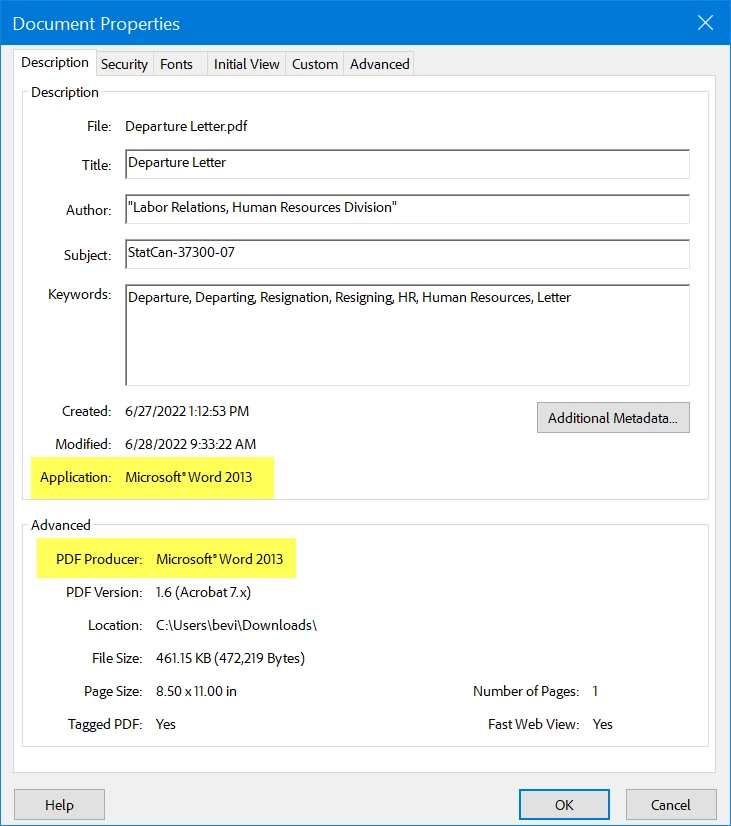This screenshot has width=731, height=826.
Task: Click the PDF Producer value Microsoft Word 2013
Action: (x=220, y=559)
